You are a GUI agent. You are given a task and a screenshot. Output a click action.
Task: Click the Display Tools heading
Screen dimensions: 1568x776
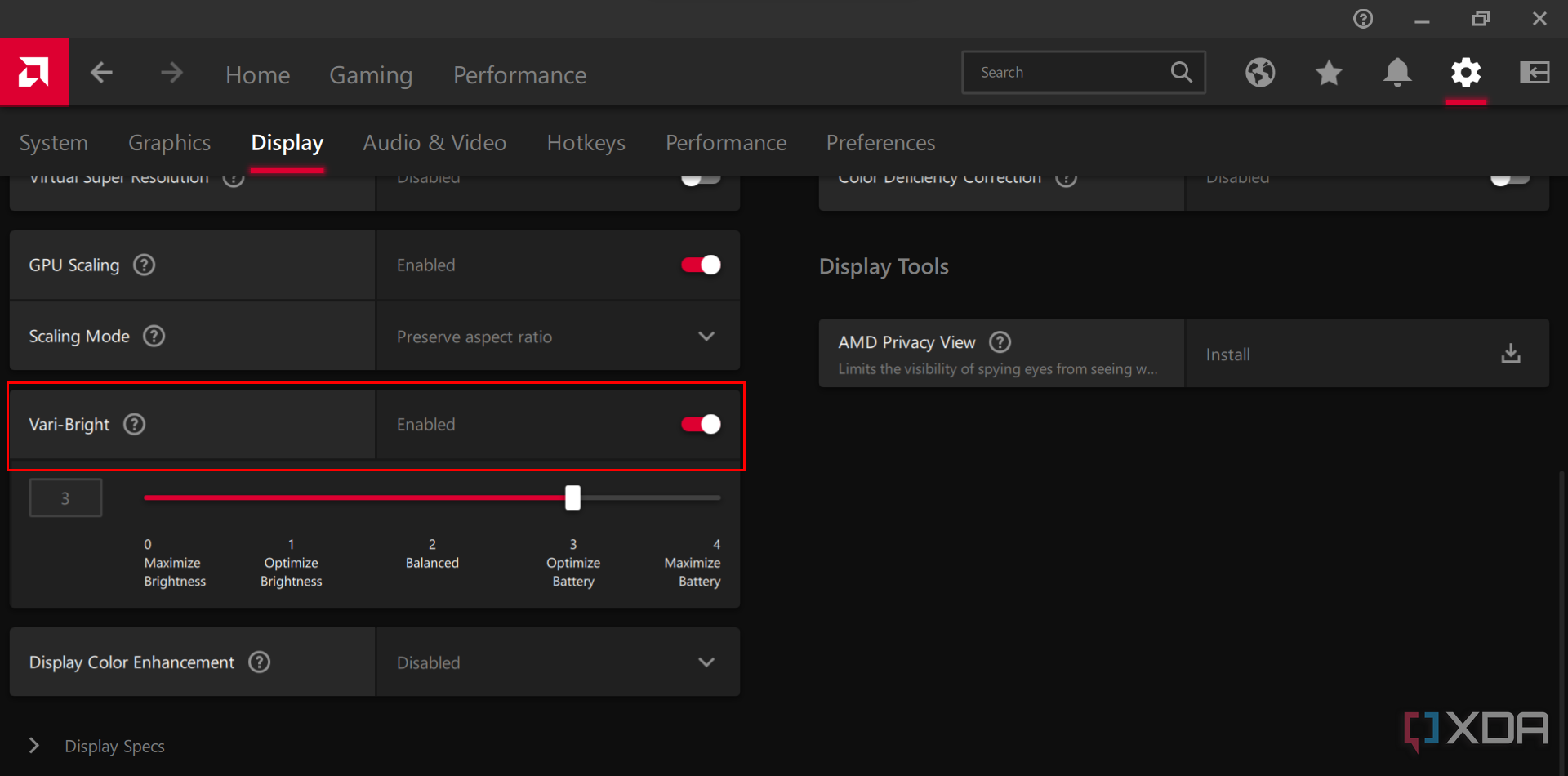pyautogui.click(x=884, y=266)
